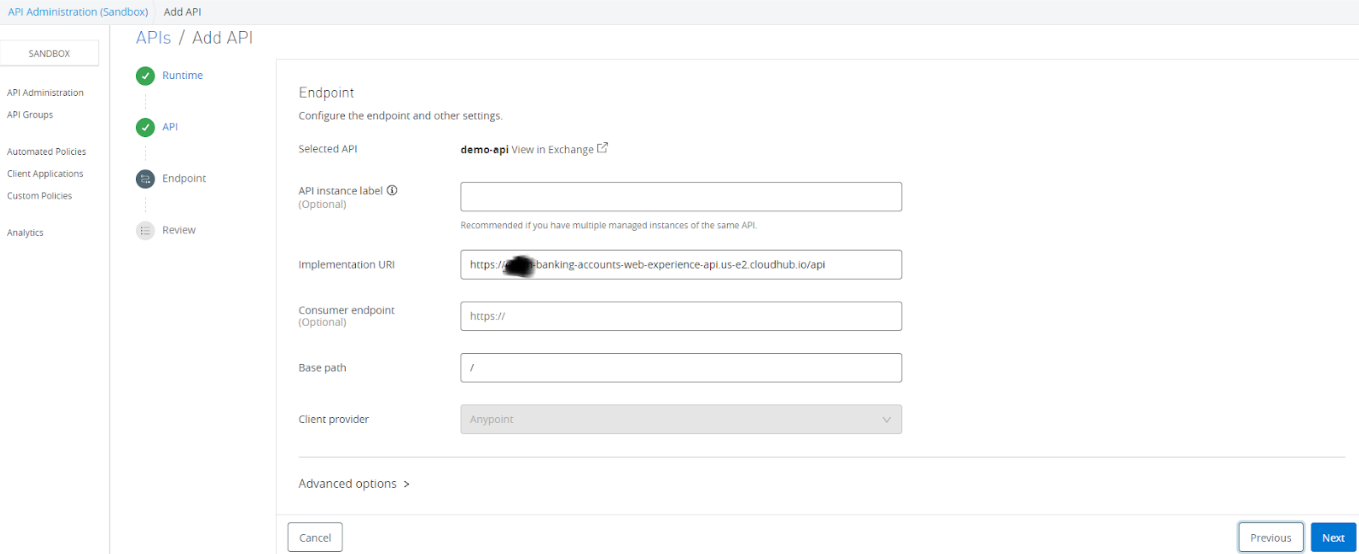Open API Administration in the sidebar
Image resolution: width=1359 pixels, height=554 pixels.
click(45, 93)
